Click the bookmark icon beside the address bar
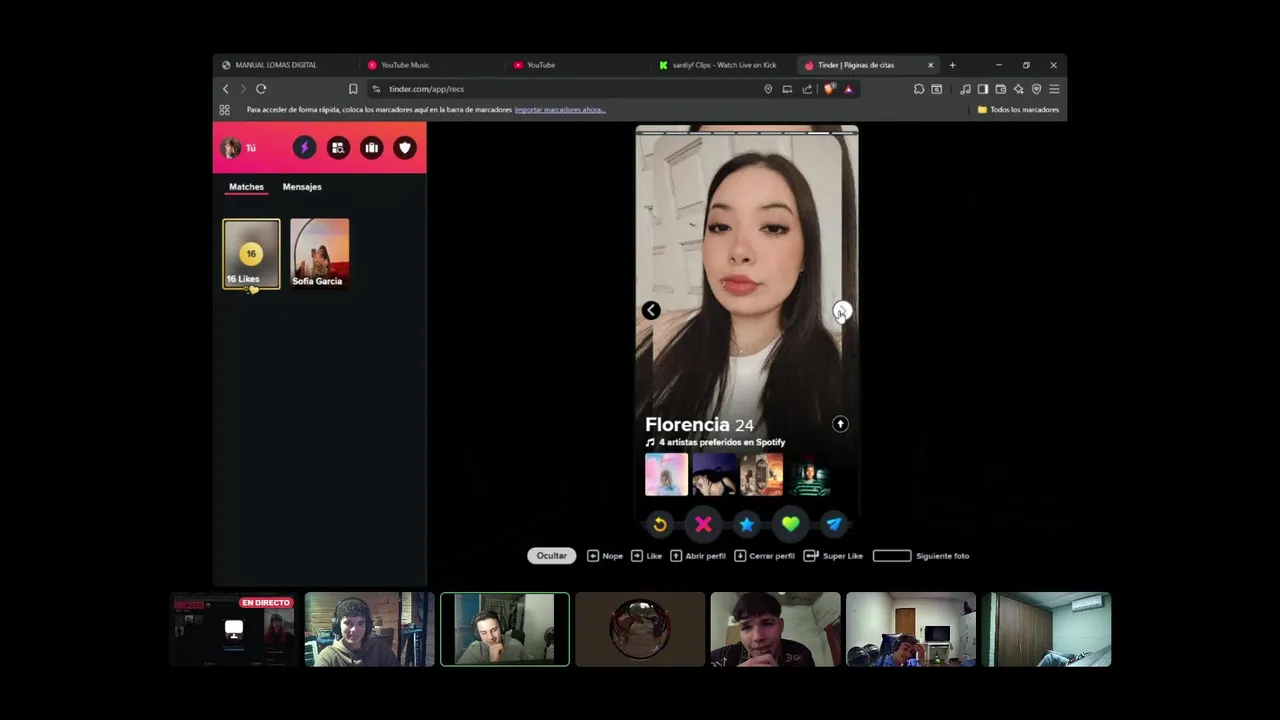 coord(353,89)
